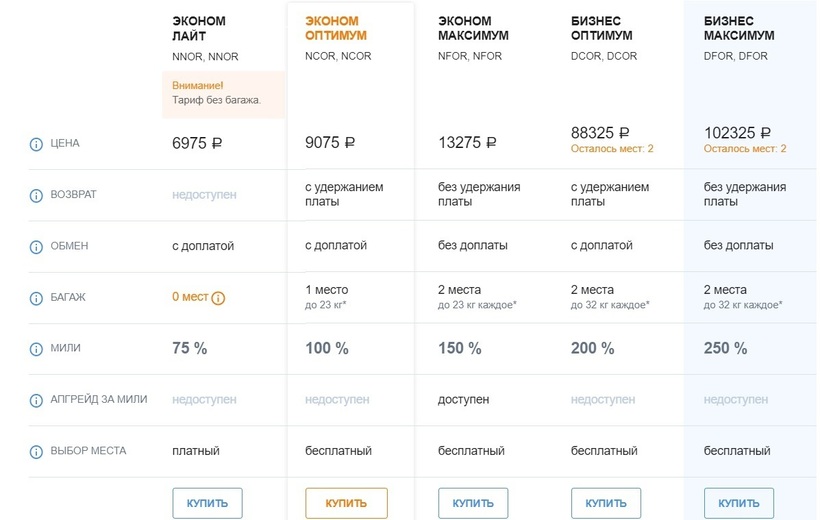Click the info icon by ВЫБОР МЕСТА

(37, 451)
